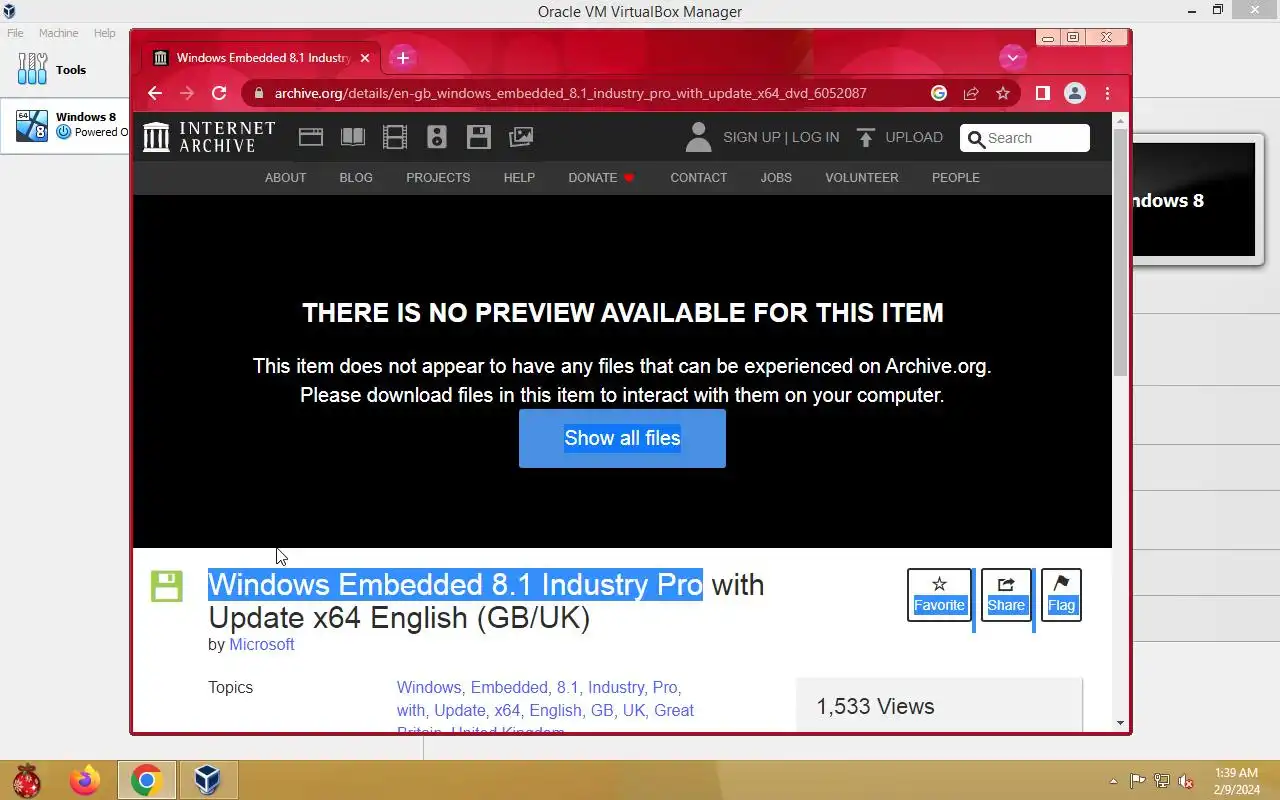The width and height of the screenshot is (1280, 800).
Task: Open the browser side panel
Action: point(1042,93)
